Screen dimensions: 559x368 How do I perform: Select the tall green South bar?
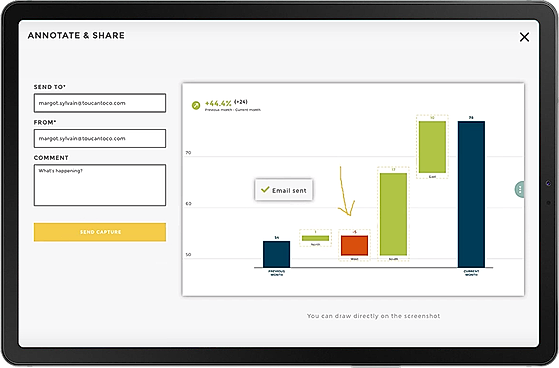click(393, 214)
